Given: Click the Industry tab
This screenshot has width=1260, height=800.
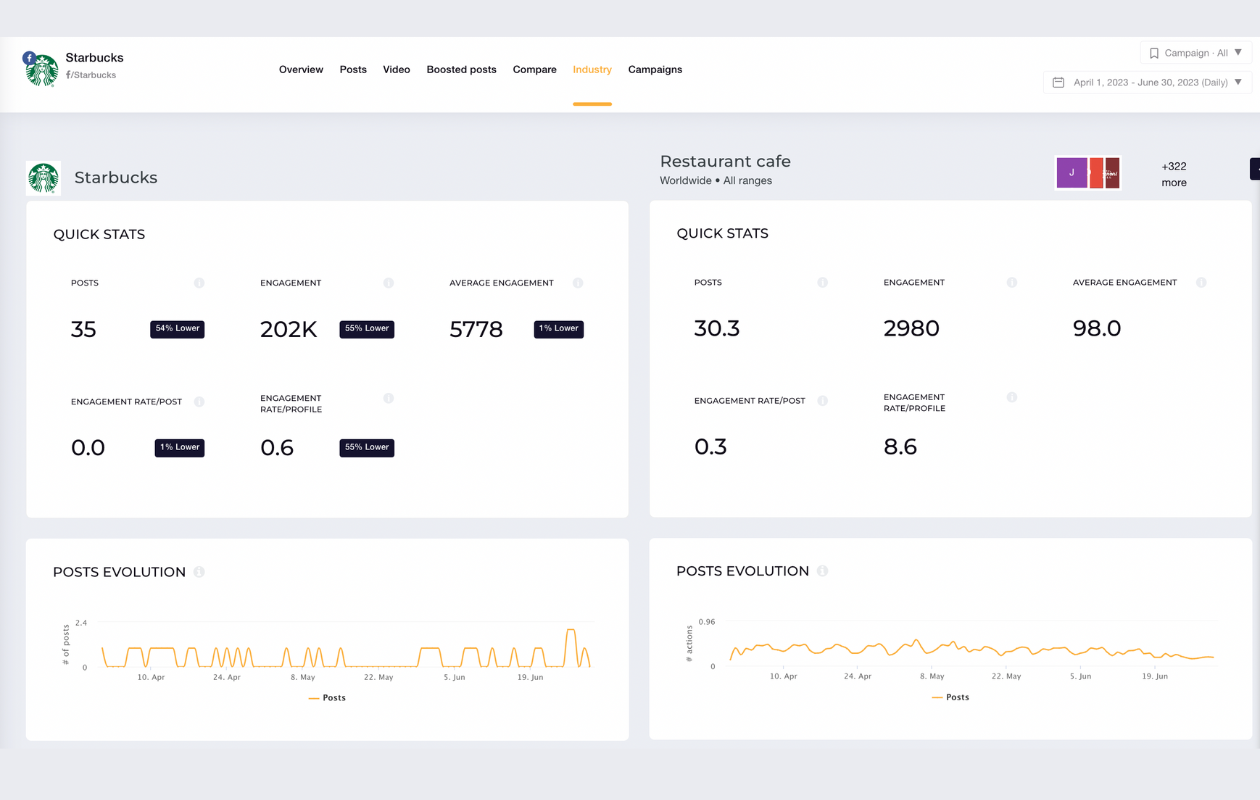Looking at the screenshot, I should (592, 70).
